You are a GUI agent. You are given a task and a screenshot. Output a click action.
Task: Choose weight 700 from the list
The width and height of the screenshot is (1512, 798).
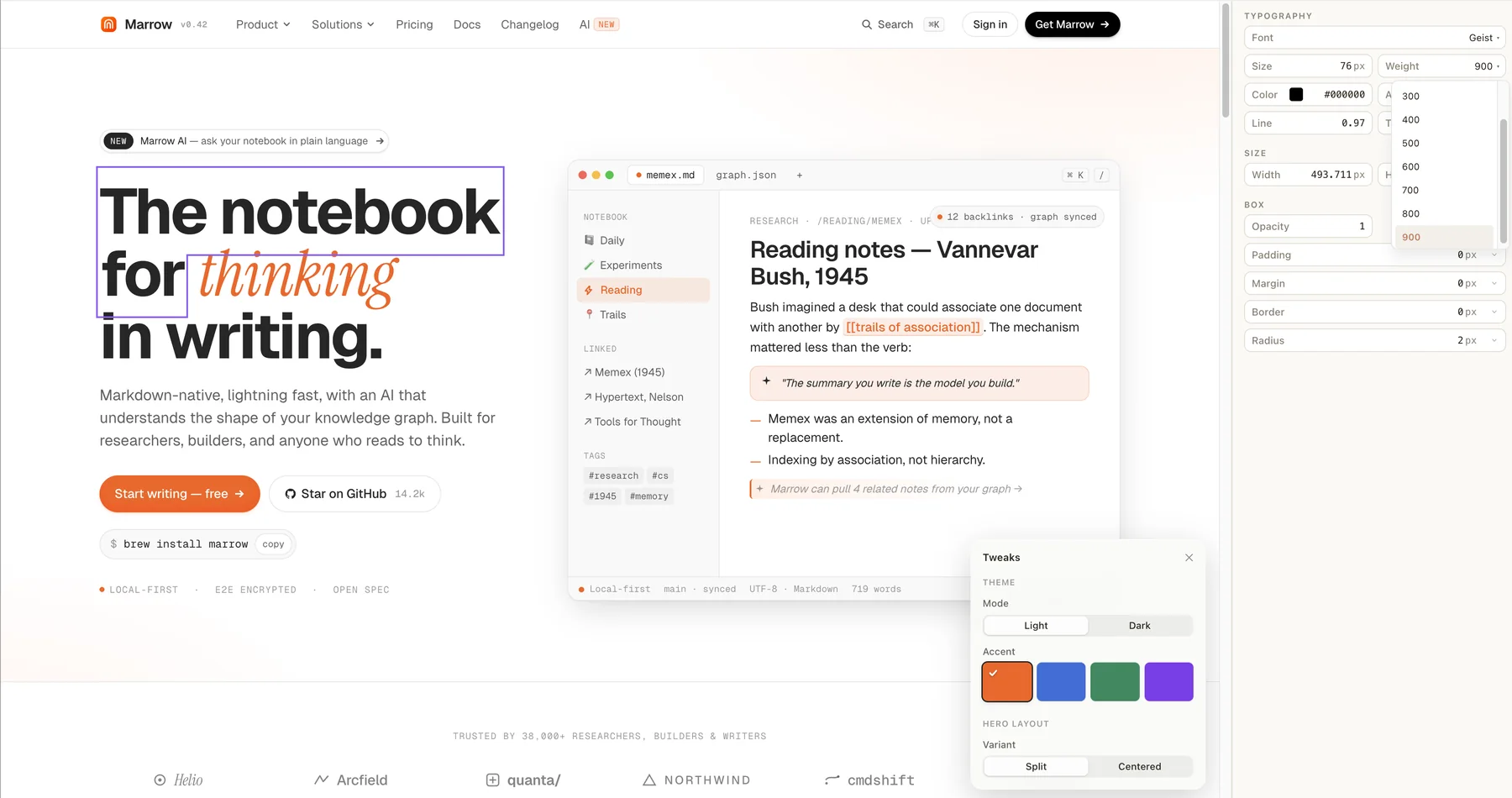pos(1444,191)
